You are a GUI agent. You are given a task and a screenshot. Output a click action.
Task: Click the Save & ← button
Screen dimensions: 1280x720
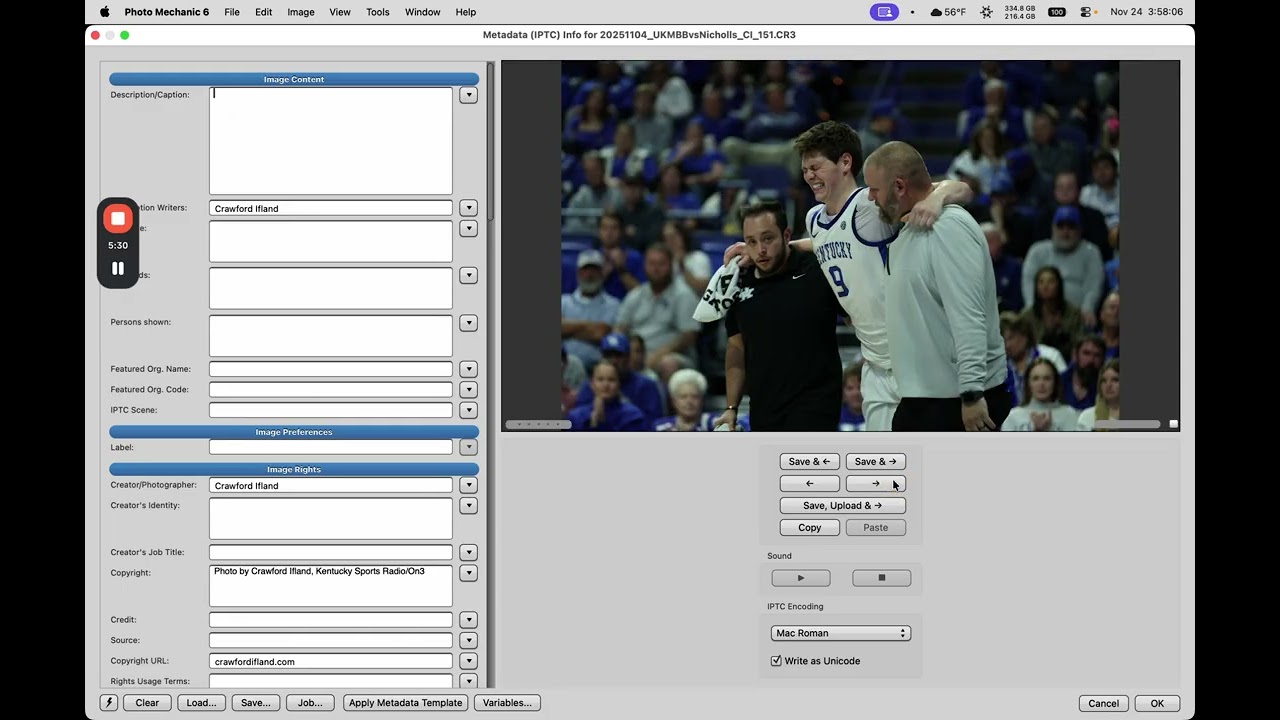coord(810,462)
